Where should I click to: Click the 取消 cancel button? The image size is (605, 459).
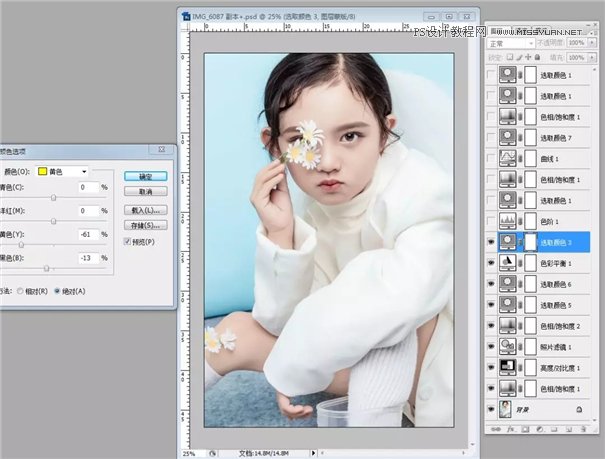[x=146, y=191]
